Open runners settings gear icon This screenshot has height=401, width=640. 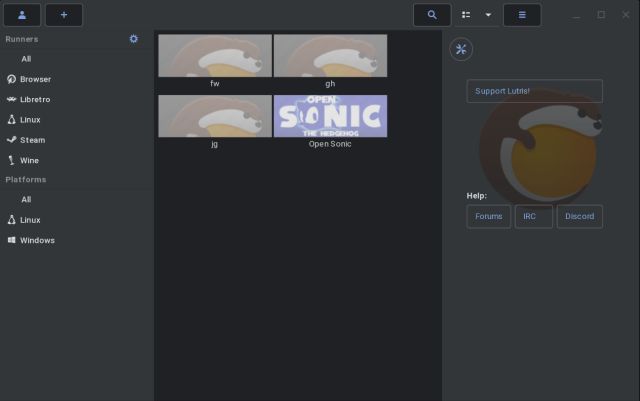(x=134, y=39)
